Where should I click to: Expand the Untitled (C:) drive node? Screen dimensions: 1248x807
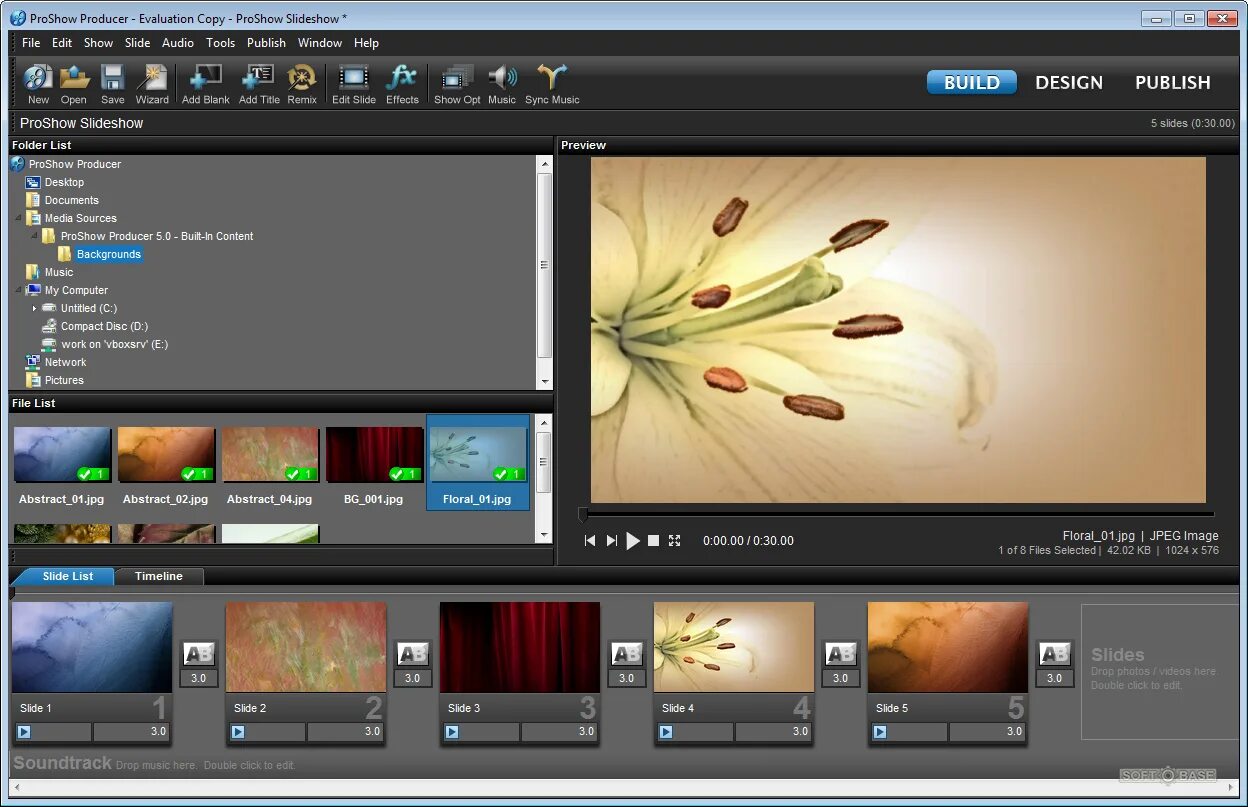coord(34,308)
